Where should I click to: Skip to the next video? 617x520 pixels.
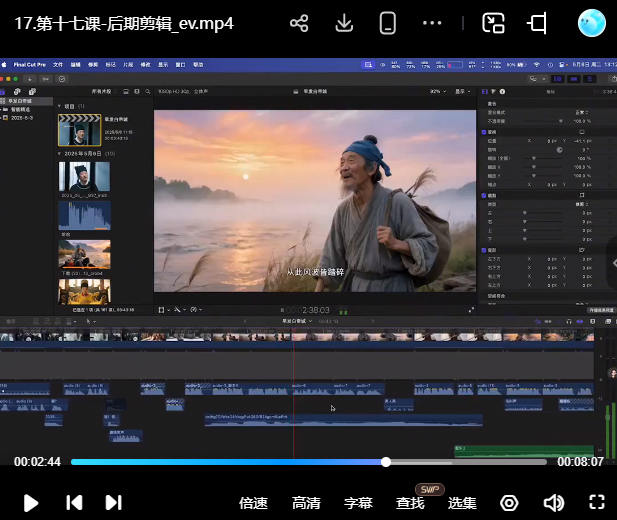[x=113, y=503]
